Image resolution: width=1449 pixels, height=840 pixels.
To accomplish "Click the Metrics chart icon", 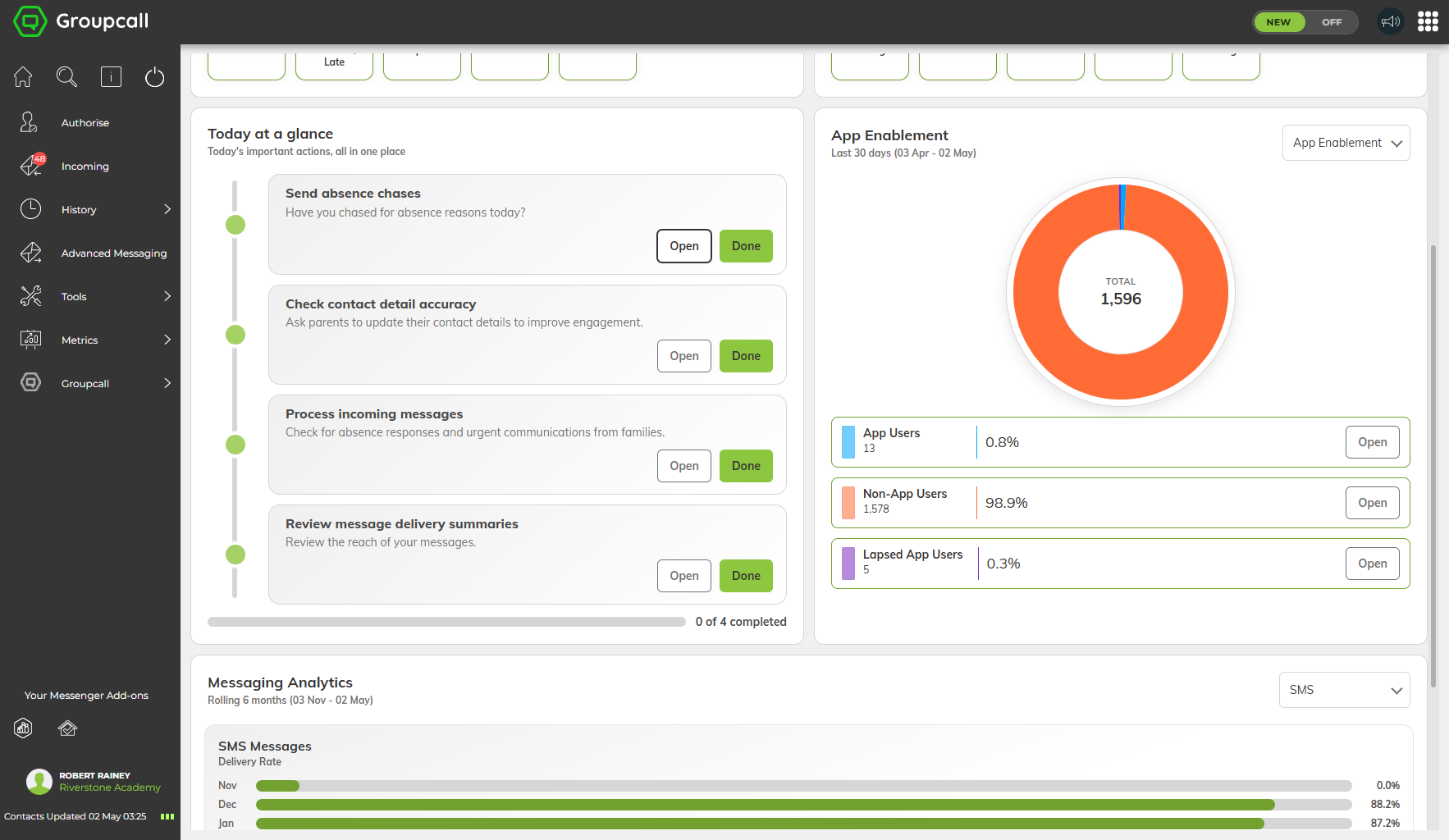I will pyautogui.click(x=30, y=340).
